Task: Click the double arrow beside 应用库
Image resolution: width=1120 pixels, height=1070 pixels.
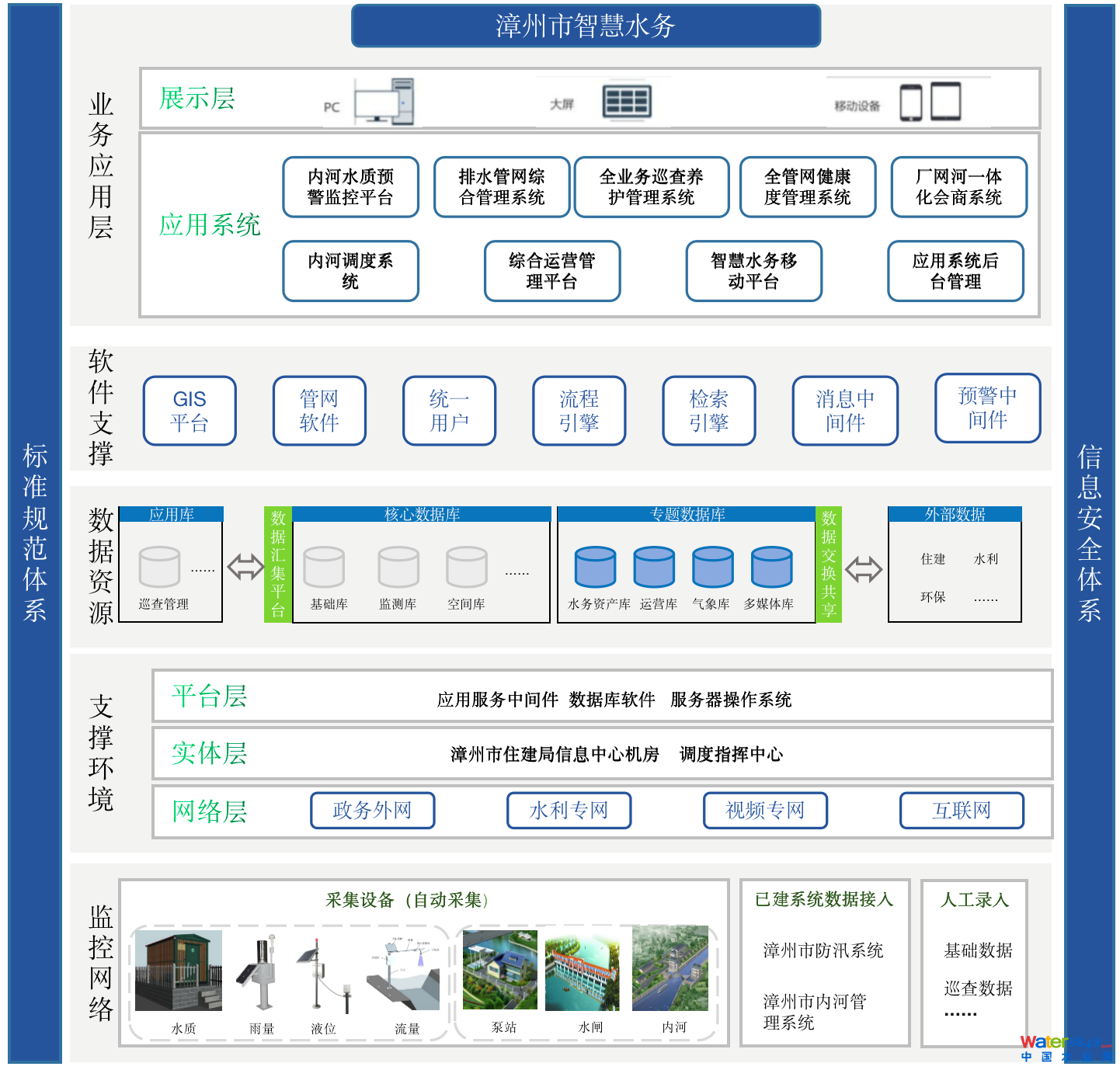Action: [x=245, y=567]
